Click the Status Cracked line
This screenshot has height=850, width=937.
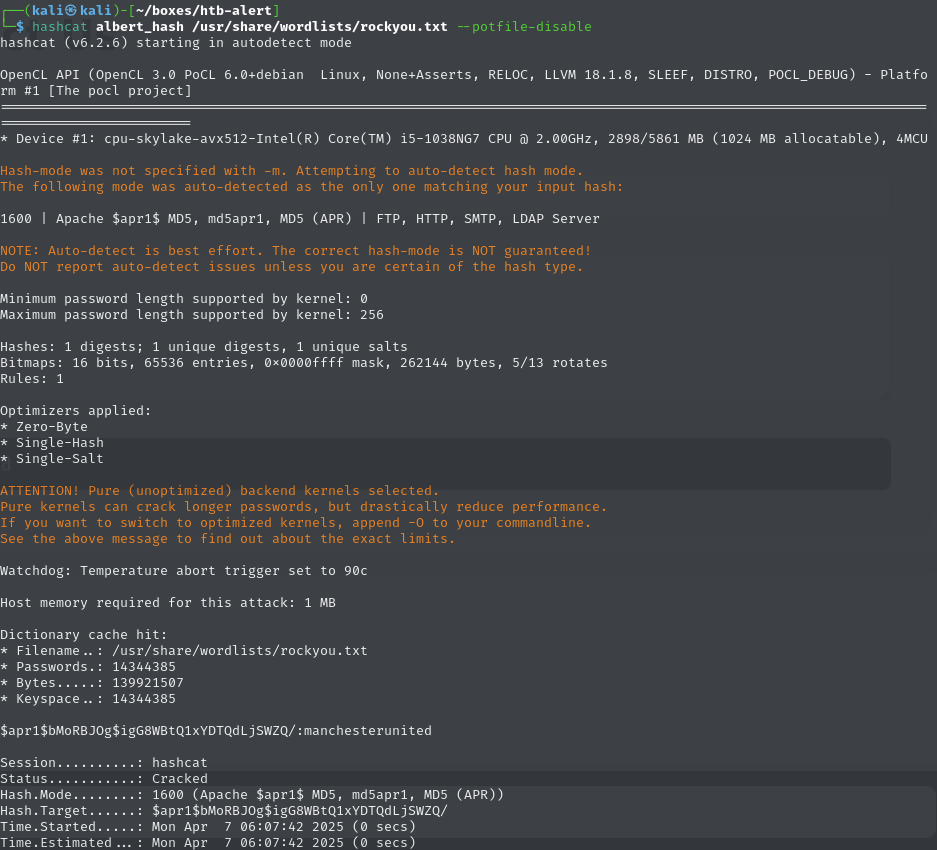coord(104,779)
